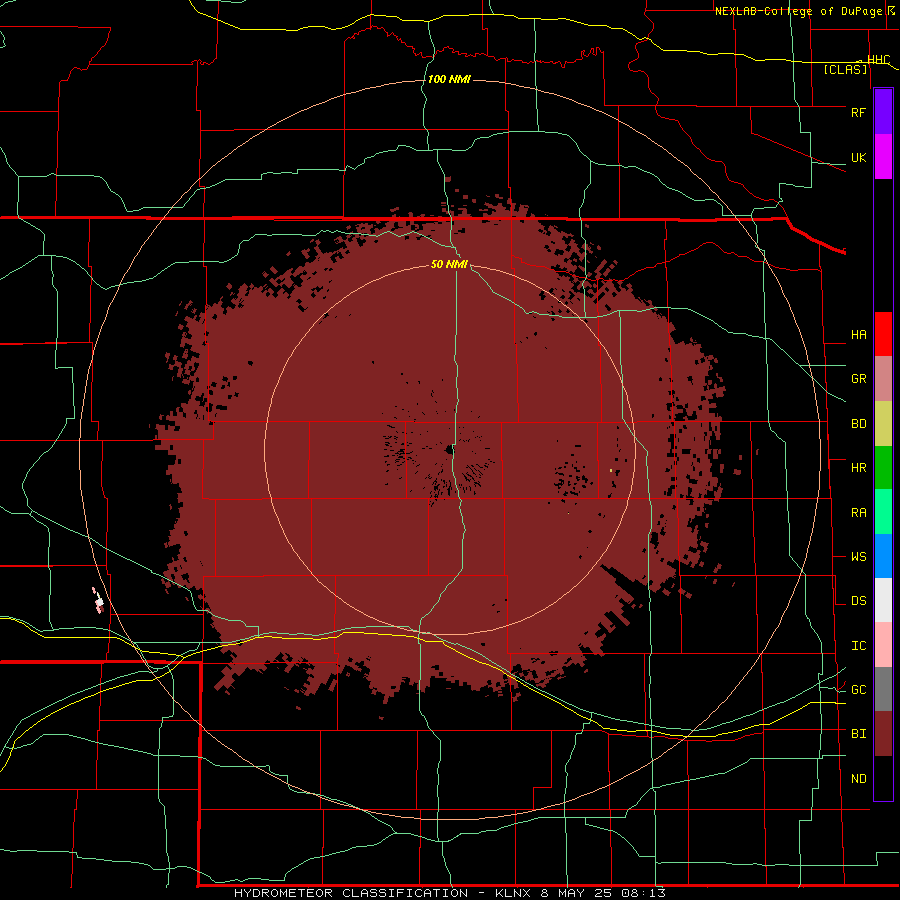900x900 pixels.
Task: Click the UK magenta legend color block
Action: pos(883,157)
